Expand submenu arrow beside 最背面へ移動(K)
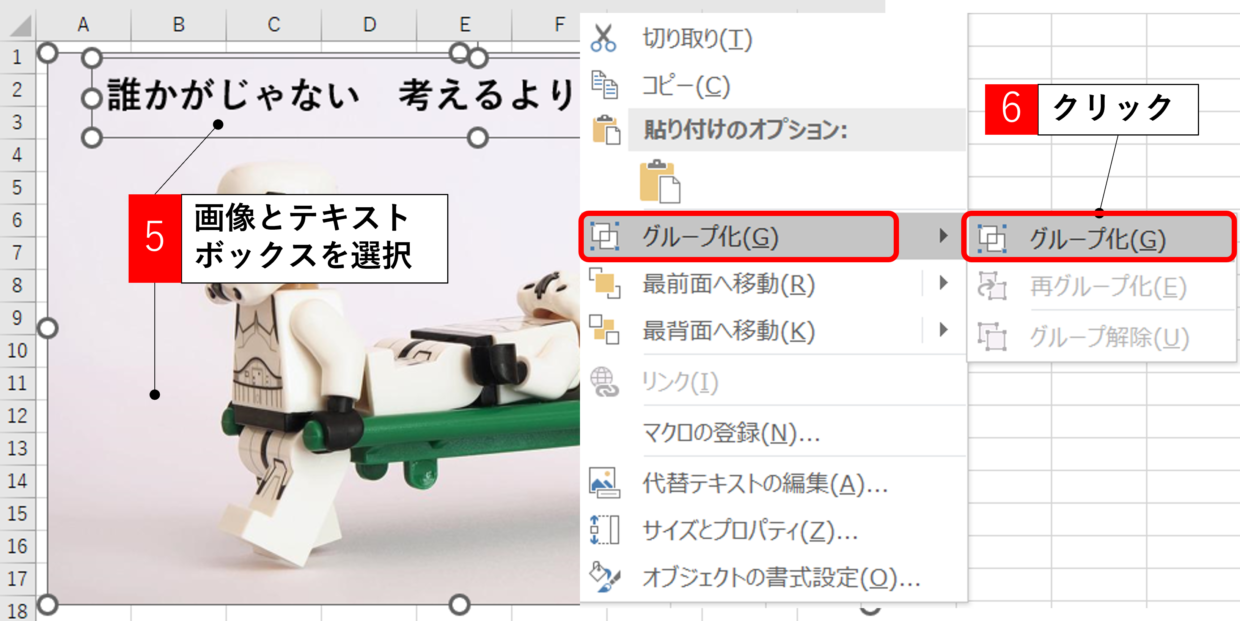1240x621 pixels. (942, 330)
